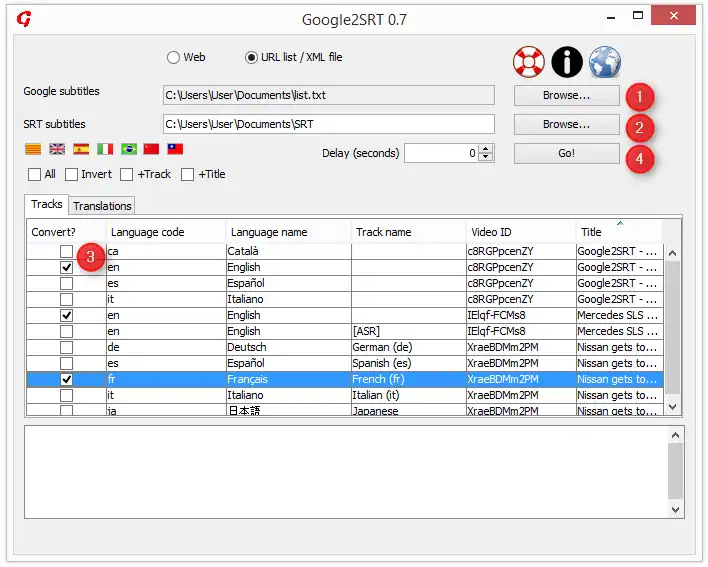
Task: Click the Go! button
Action: pos(567,153)
